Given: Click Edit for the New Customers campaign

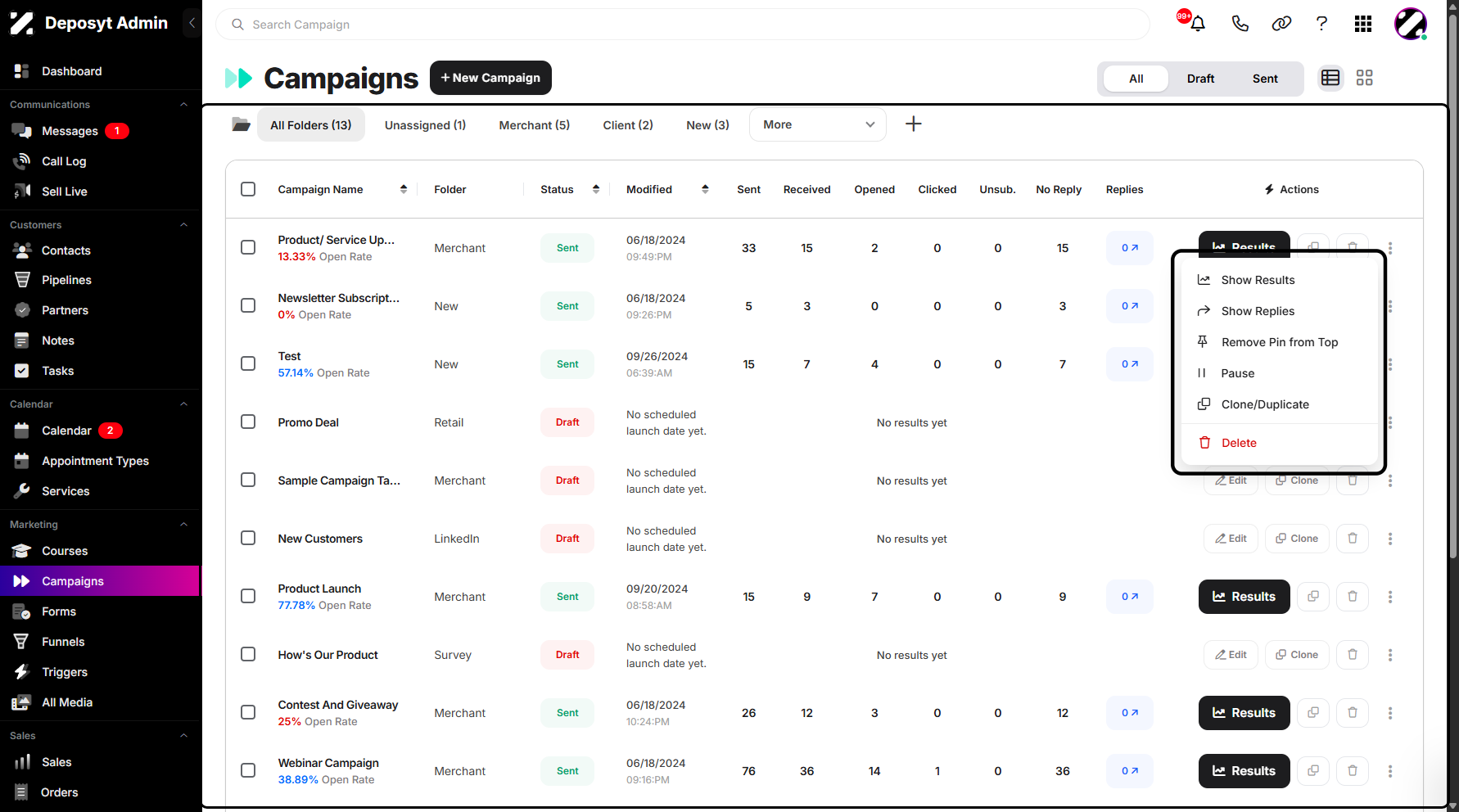Looking at the screenshot, I should coord(1231,539).
